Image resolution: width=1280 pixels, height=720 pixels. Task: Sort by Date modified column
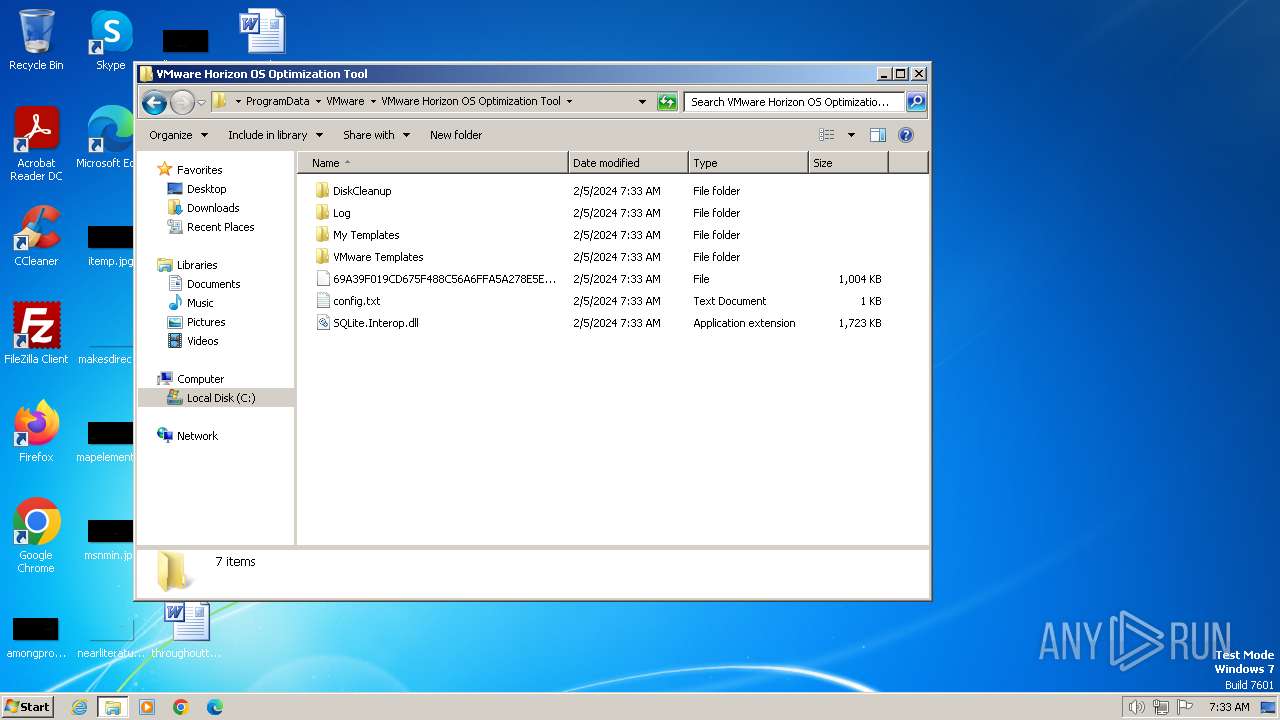pos(628,163)
